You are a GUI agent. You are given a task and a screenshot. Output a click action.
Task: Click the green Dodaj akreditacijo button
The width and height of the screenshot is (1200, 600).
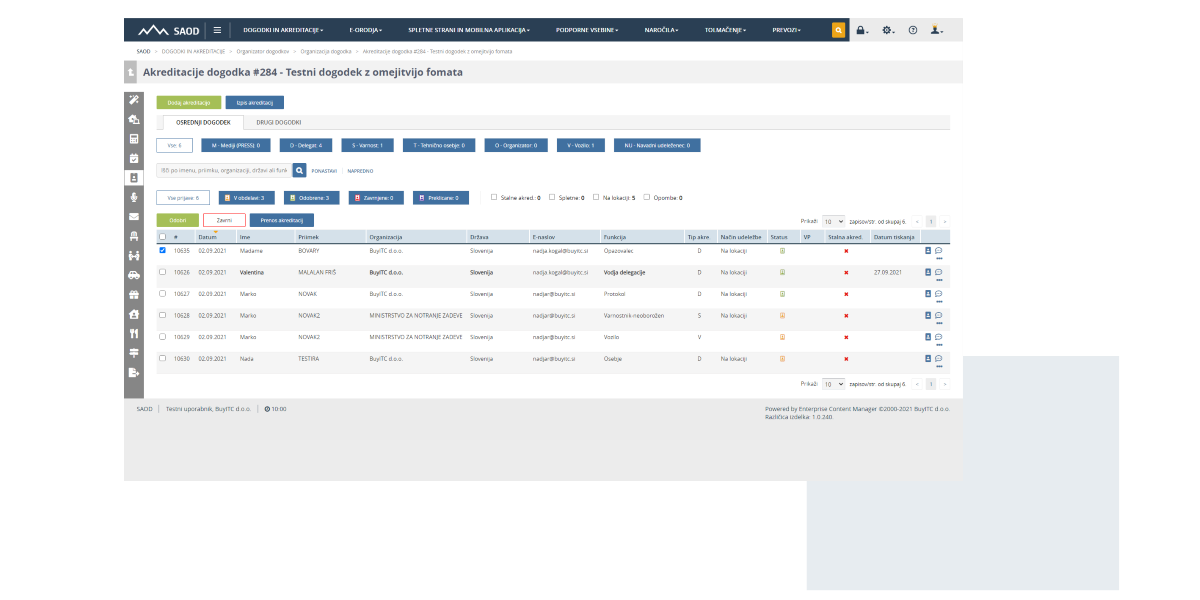point(188,102)
